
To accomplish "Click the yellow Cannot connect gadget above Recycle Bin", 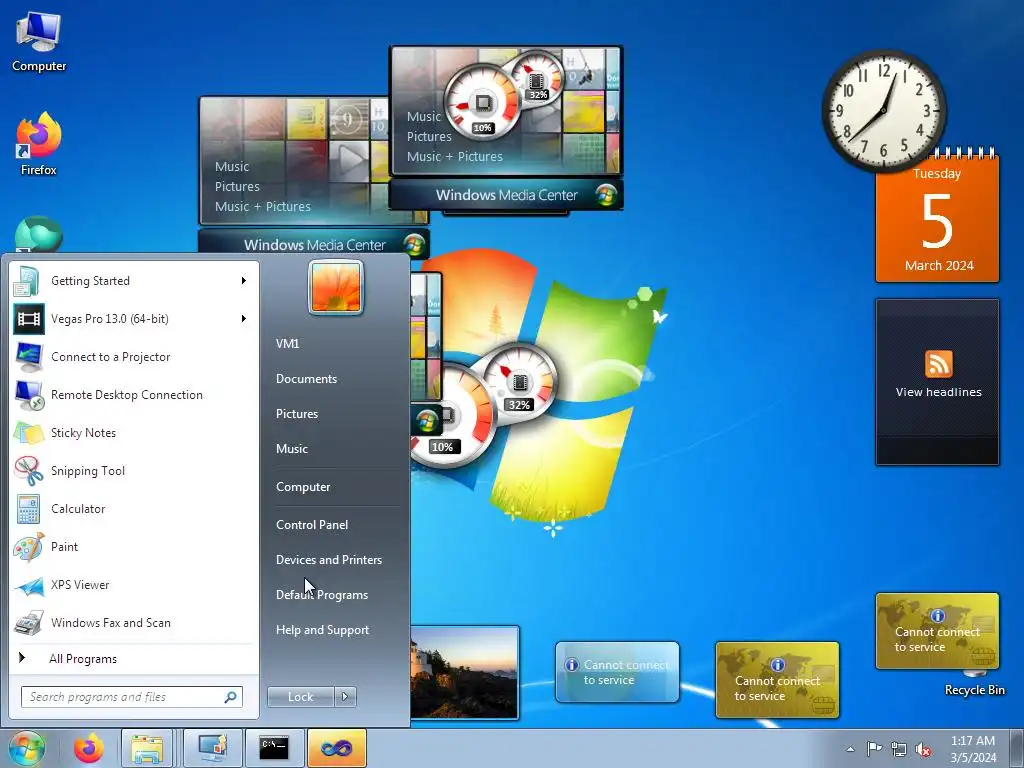I will point(937,631).
